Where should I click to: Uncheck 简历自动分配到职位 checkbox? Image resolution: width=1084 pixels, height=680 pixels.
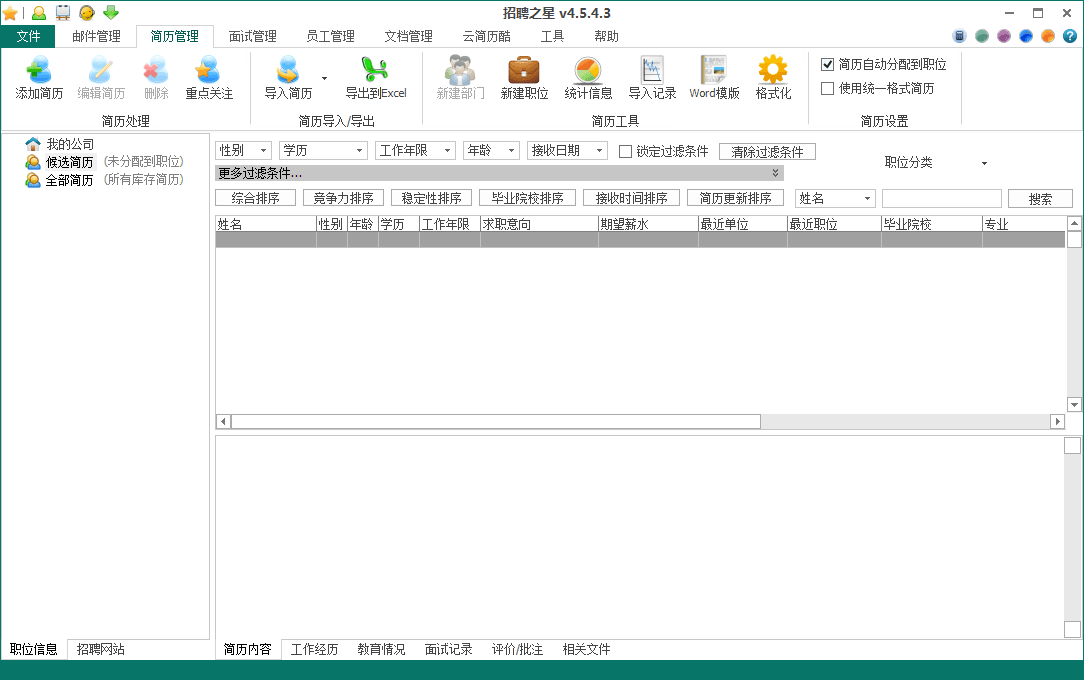tap(828, 64)
